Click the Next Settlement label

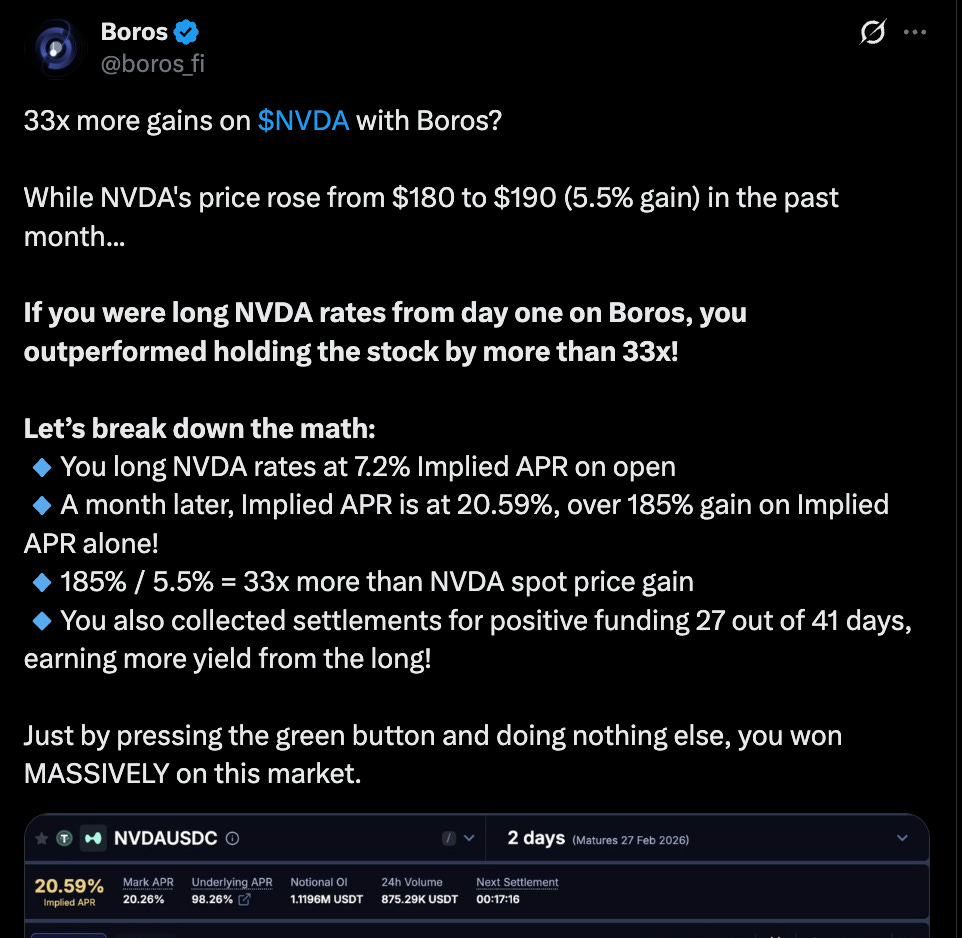pyautogui.click(x=517, y=882)
